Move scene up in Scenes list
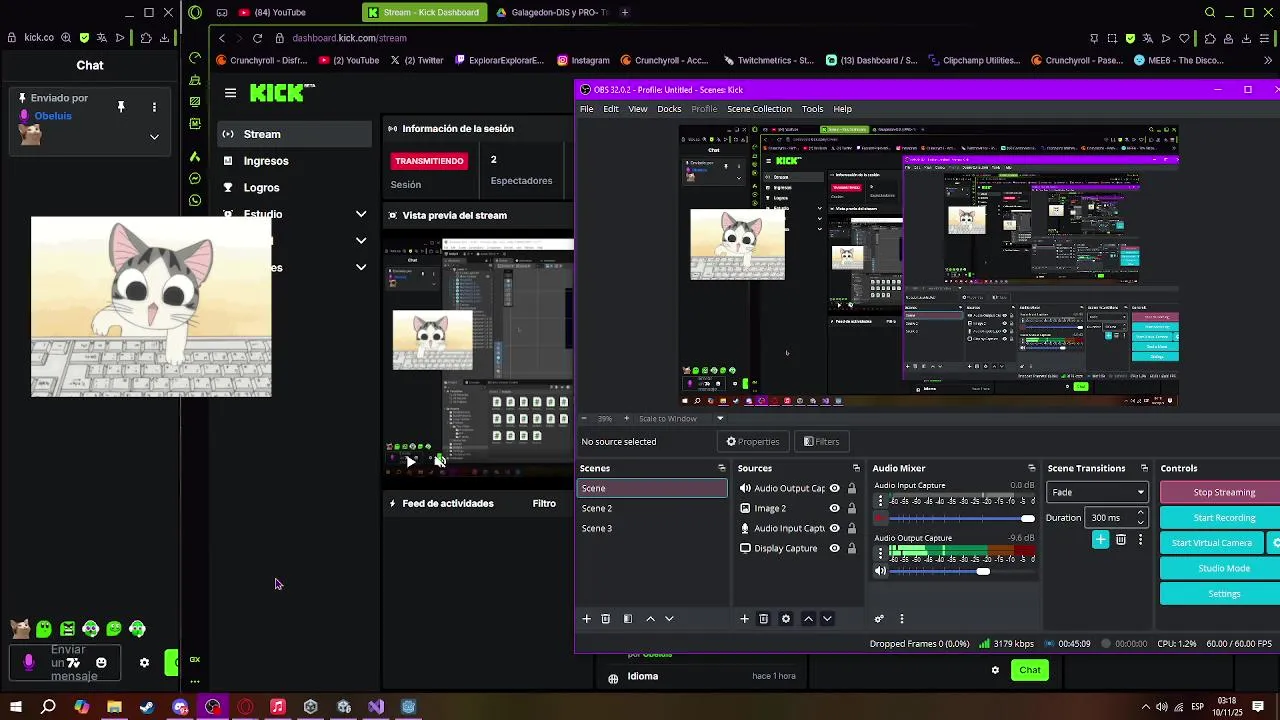Viewport: 1280px width, 720px height. (x=650, y=619)
